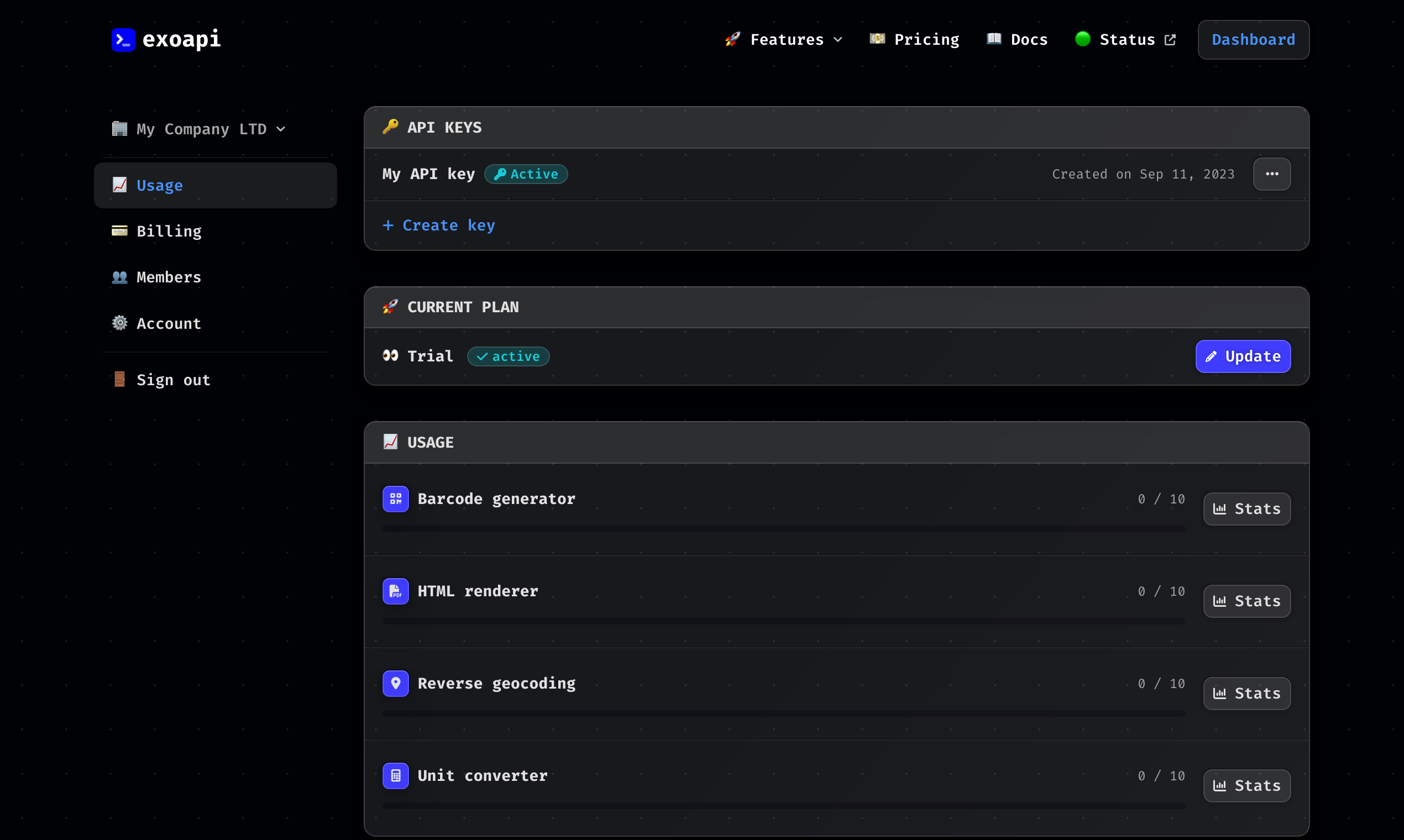
Task: Click the Barcode generator QR icon
Action: tap(395, 498)
